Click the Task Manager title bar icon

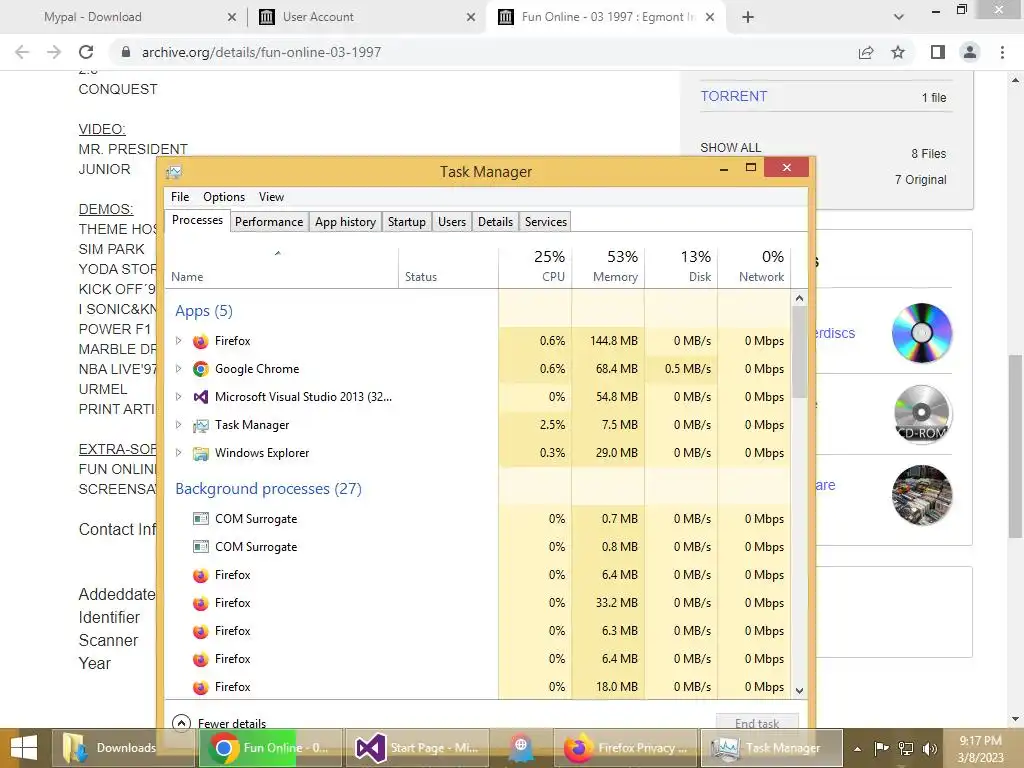coord(174,172)
